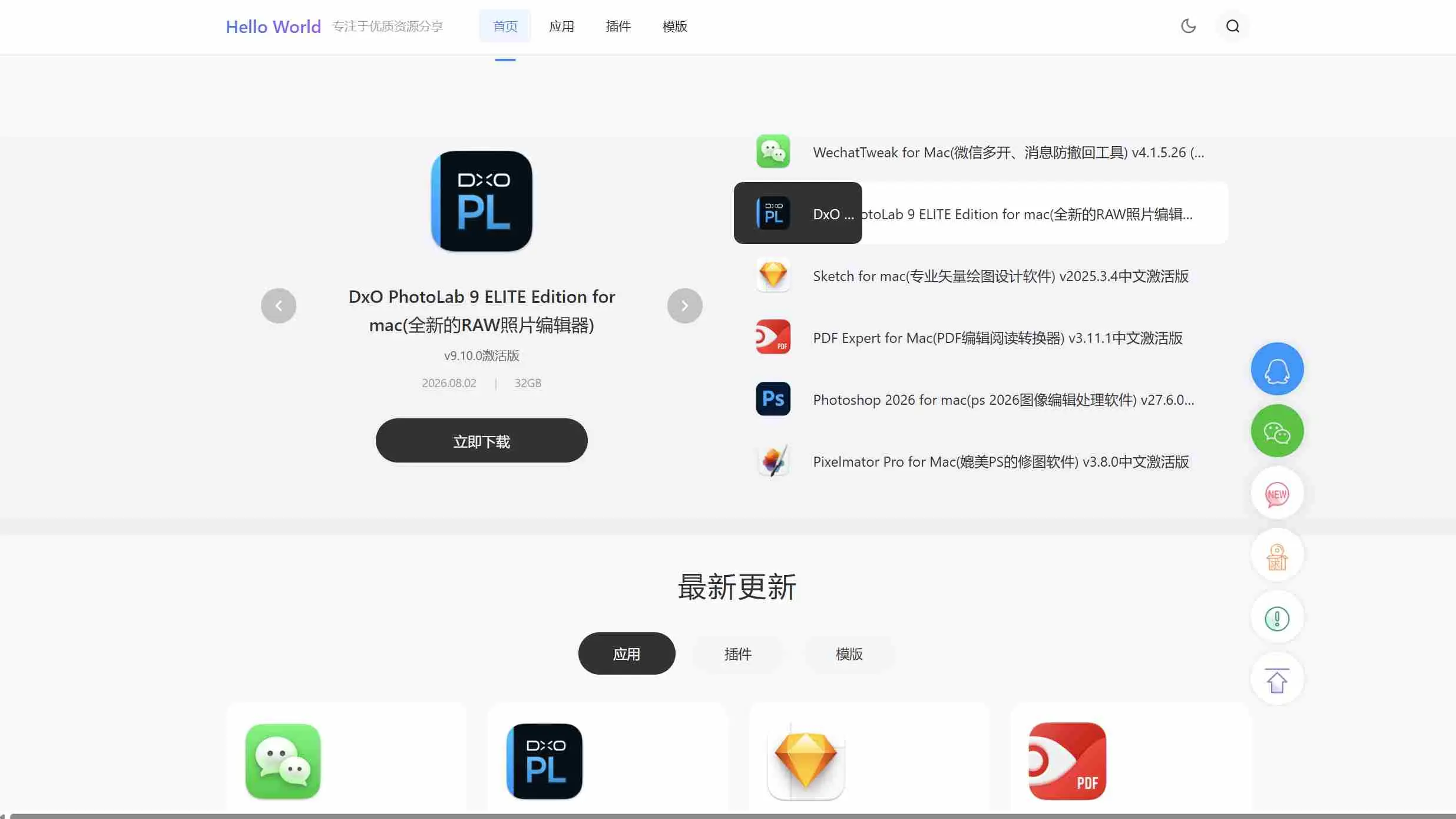Open the DxO PhotoLab 9 ELITE list entry
This screenshot has height=819, width=1456.
coord(981,213)
